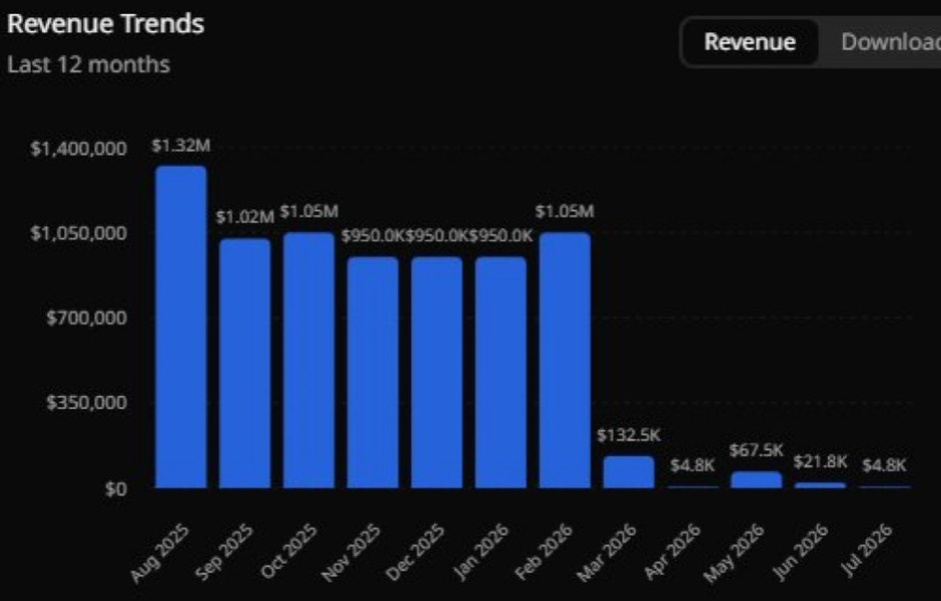Click the Revenue Trends heading
Viewport: 941px width, 601px height.
point(106,24)
